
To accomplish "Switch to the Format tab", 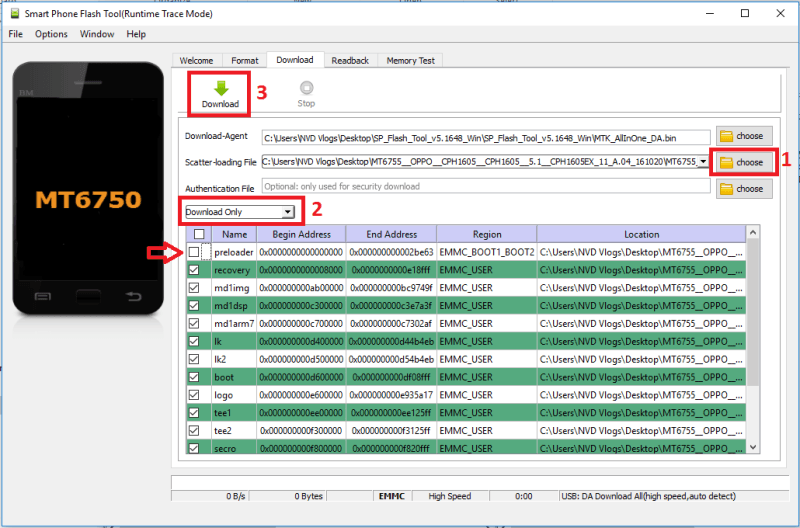I will (x=245, y=61).
